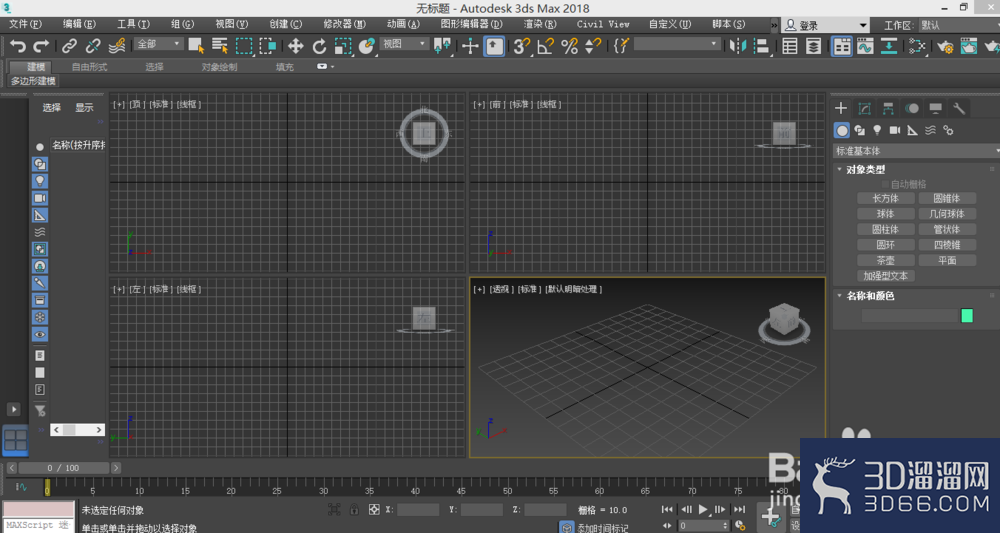Click the Undo arrow icon

click(x=18, y=46)
